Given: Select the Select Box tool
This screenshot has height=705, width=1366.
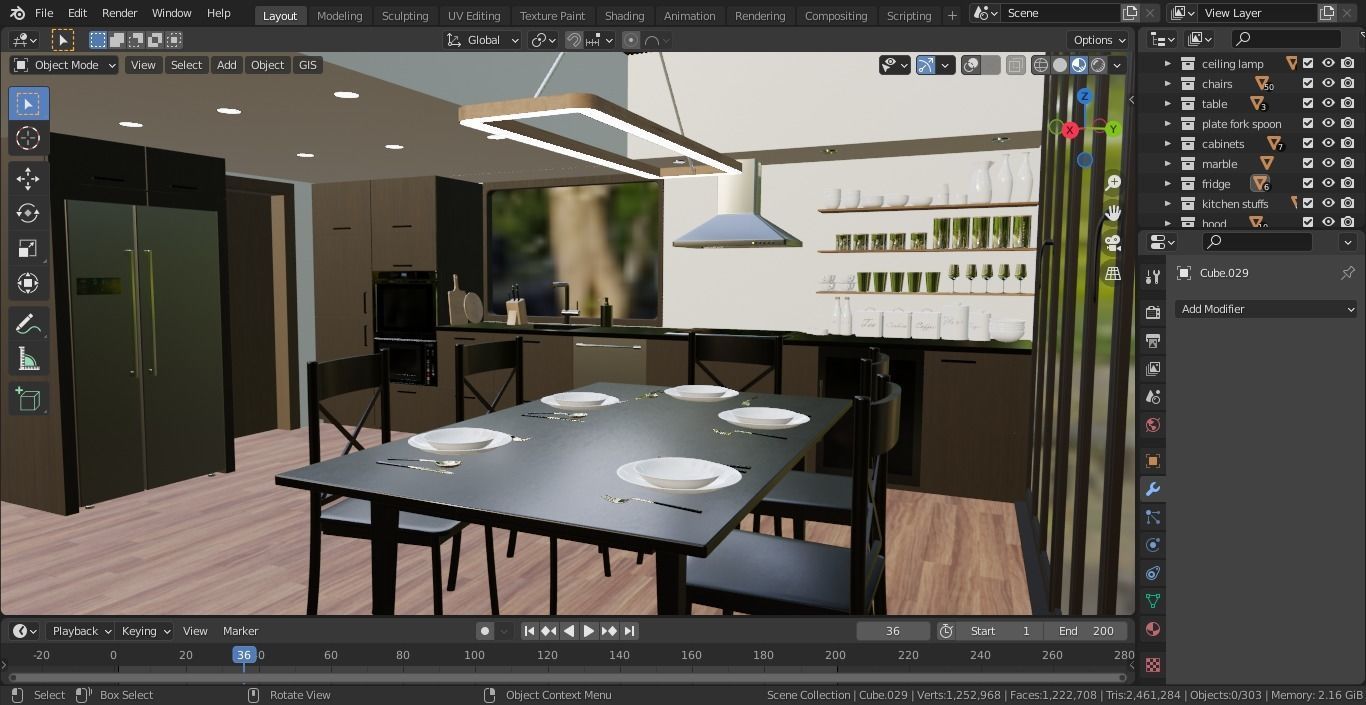Looking at the screenshot, I should pos(28,104).
